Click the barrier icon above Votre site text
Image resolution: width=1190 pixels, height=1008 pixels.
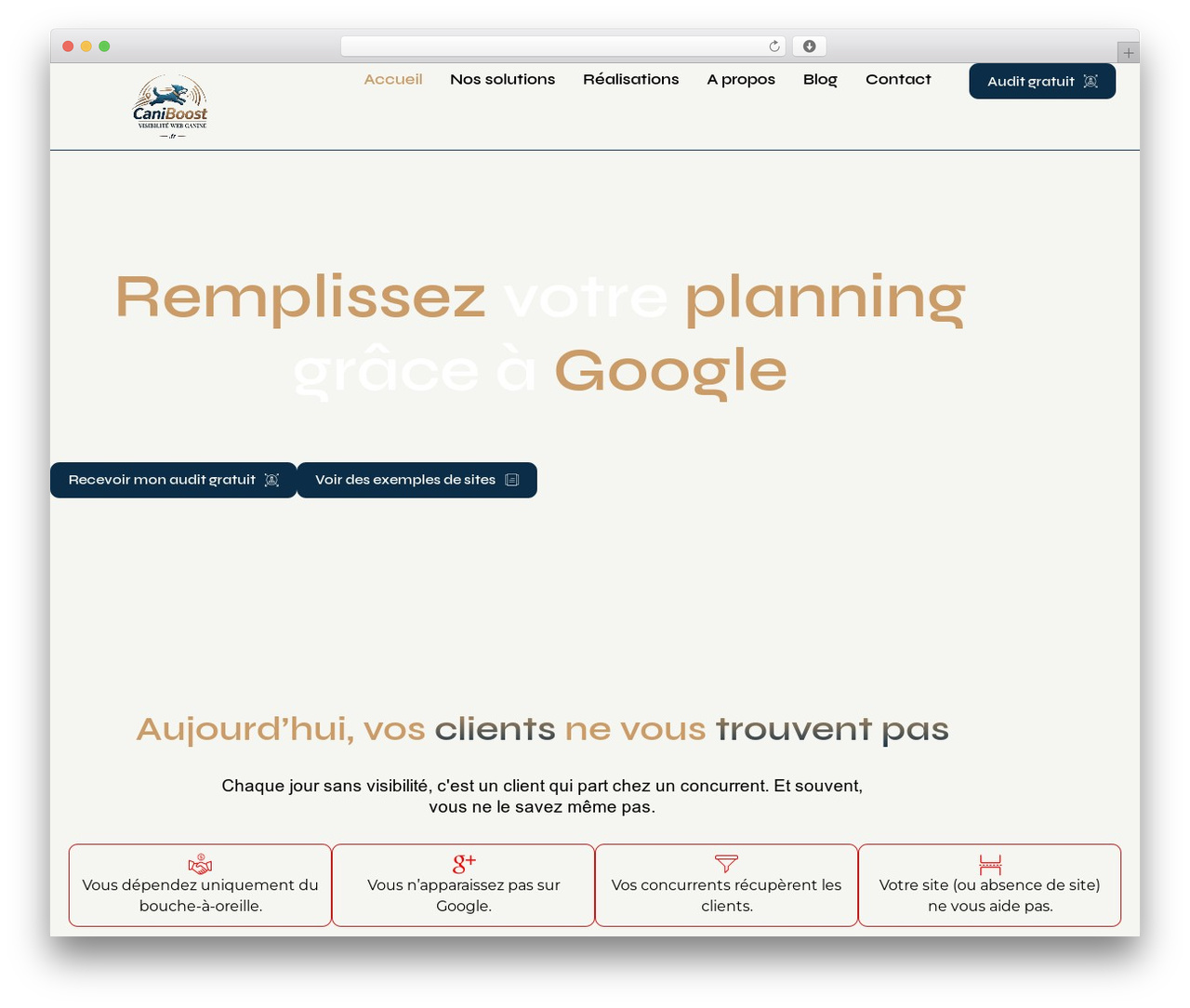point(990,864)
